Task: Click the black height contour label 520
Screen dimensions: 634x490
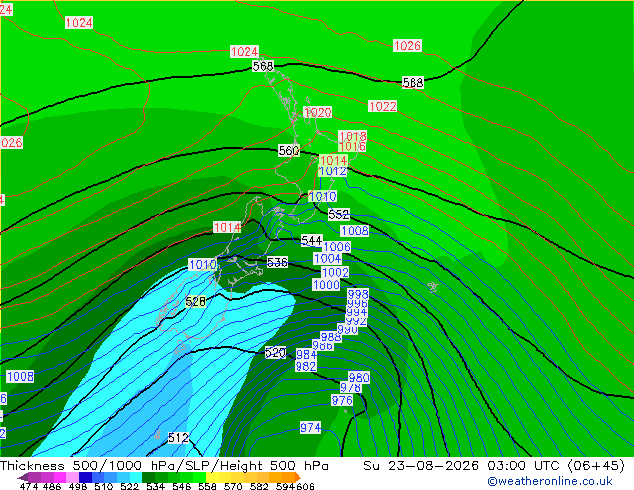Action: (x=275, y=353)
